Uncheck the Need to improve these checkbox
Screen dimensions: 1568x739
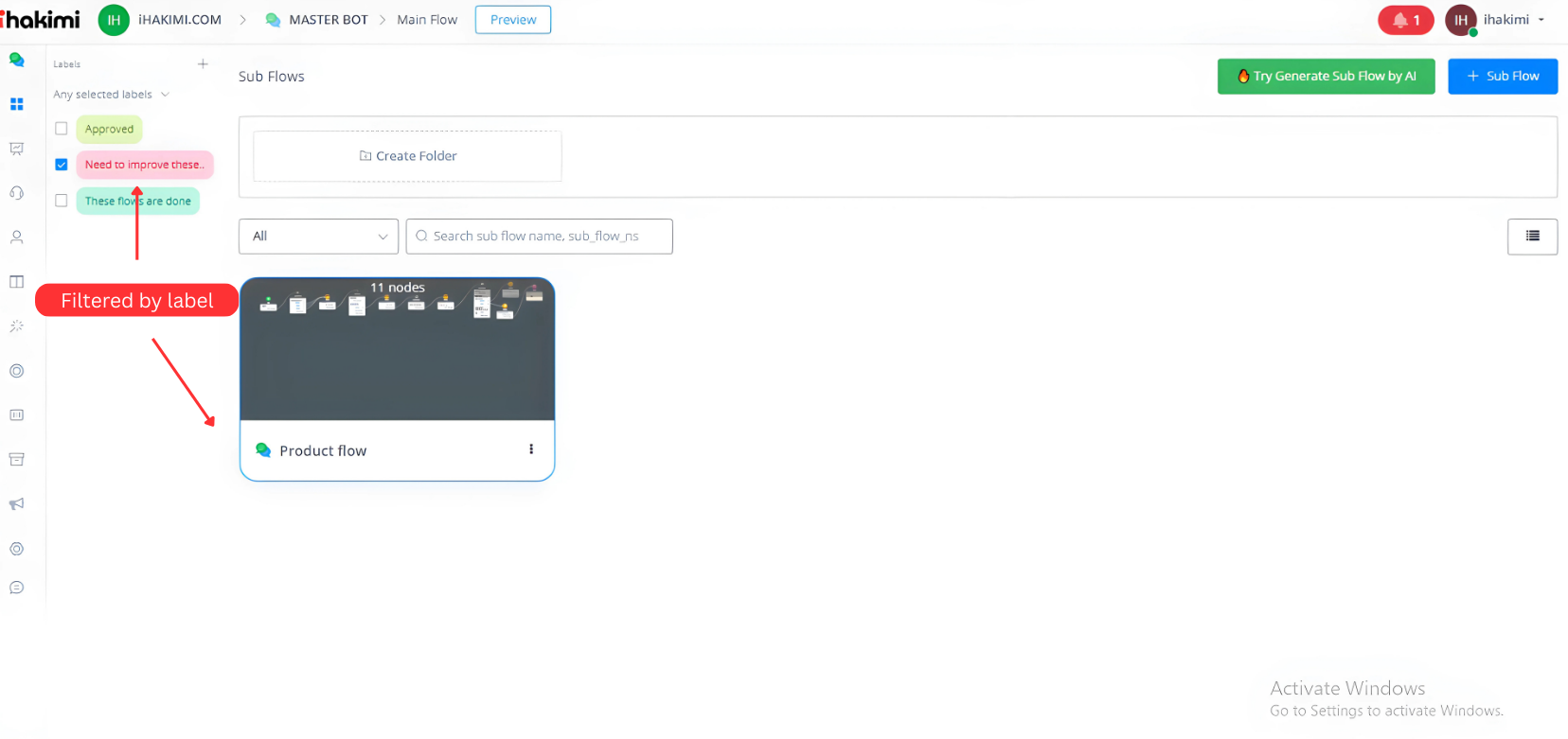(62, 165)
